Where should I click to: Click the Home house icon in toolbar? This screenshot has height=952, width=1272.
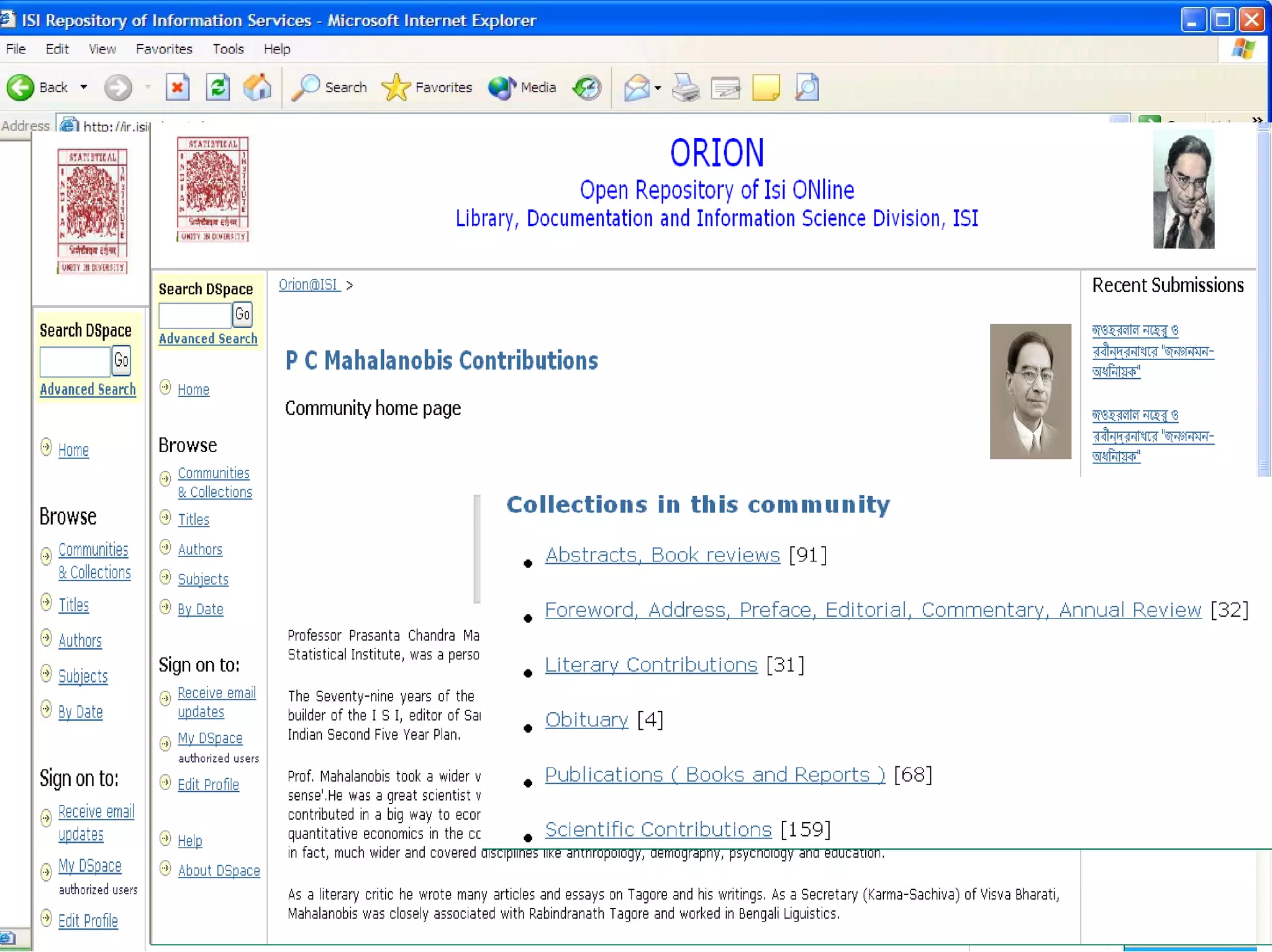257,88
